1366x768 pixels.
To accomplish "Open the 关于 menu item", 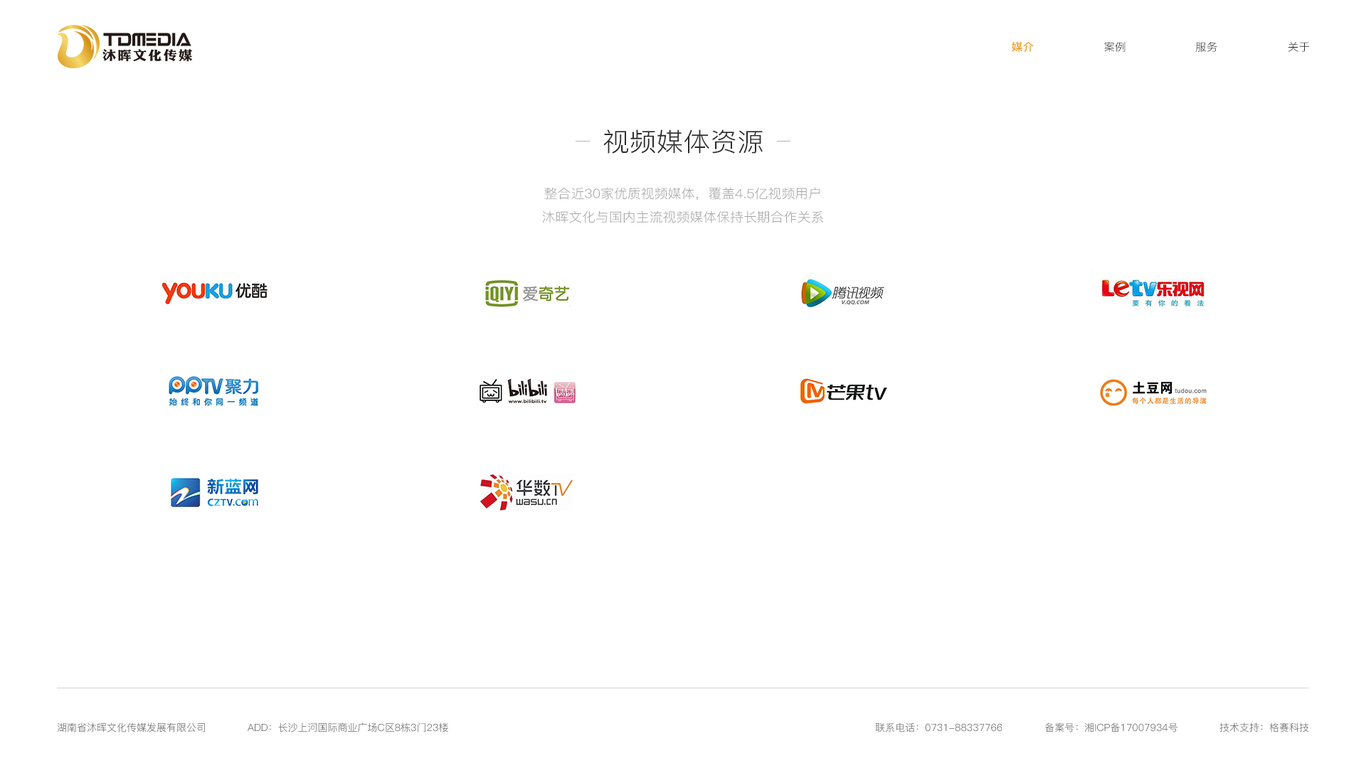I will [x=1298, y=47].
